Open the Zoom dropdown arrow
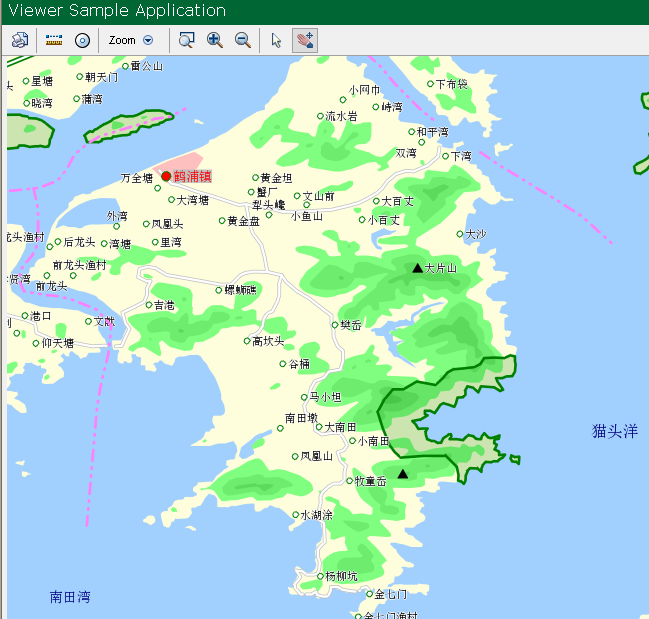Screen dimensions: 649x619 click(148, 40)
